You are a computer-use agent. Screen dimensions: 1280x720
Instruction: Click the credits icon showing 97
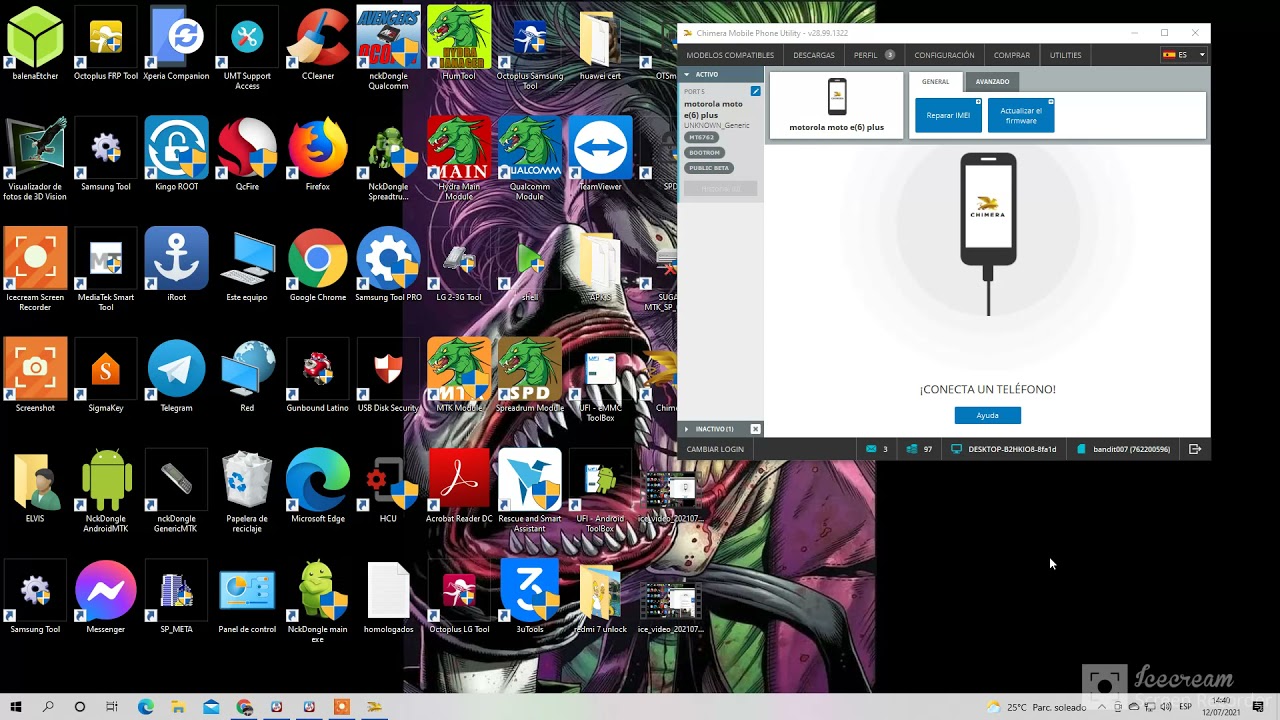912,449
